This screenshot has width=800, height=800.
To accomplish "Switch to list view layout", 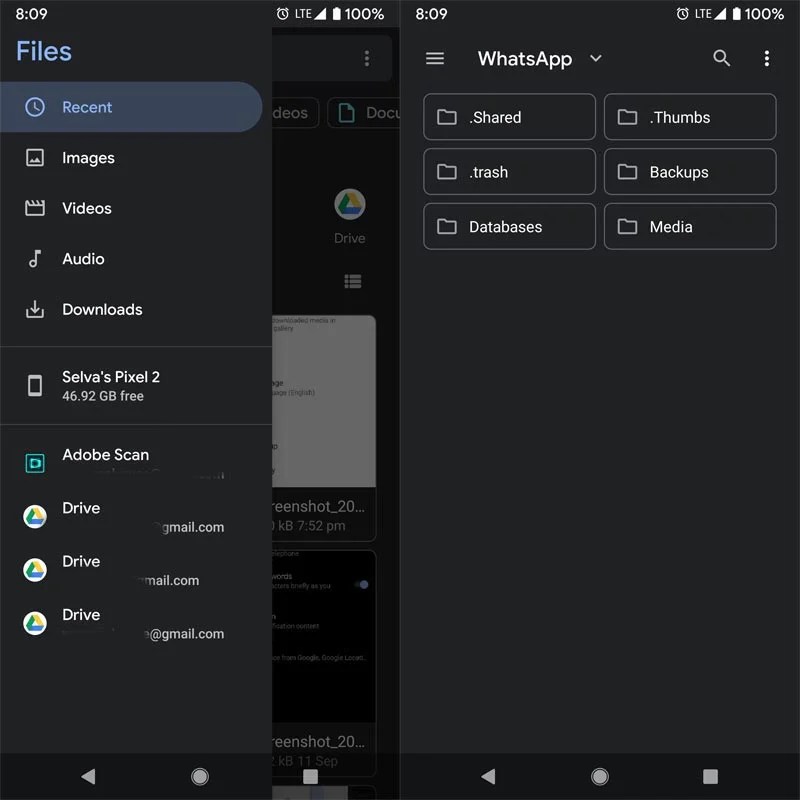I will [x=352, y=281].
